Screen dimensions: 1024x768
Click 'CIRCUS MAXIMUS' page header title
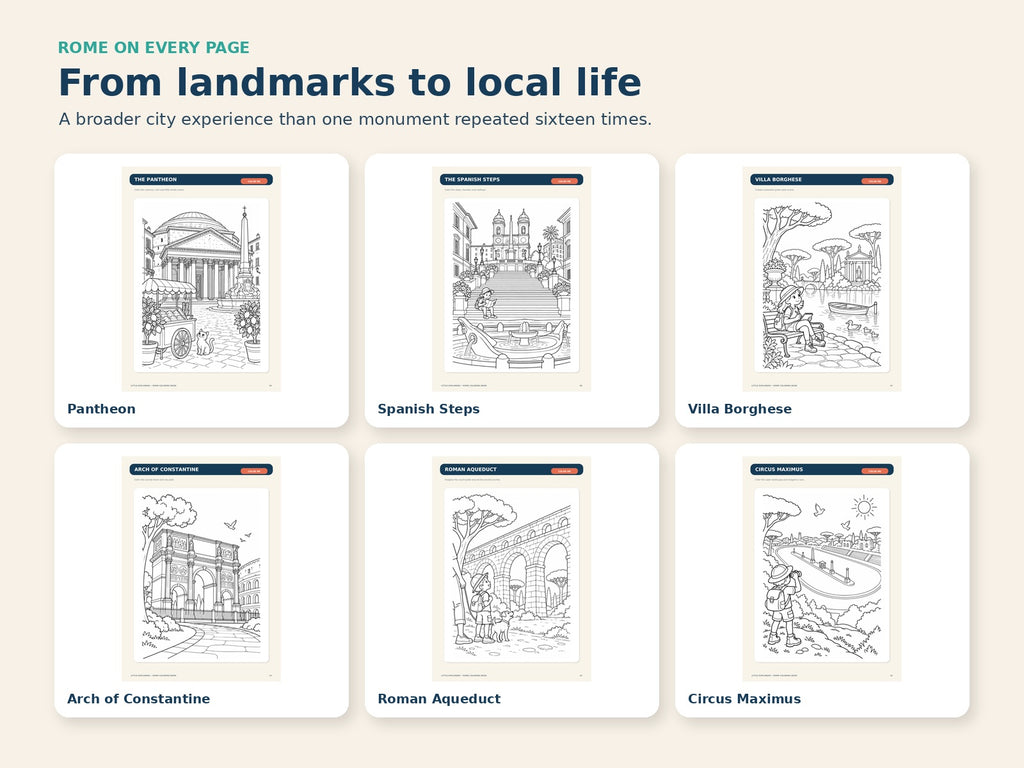click(x=779, y=470)
